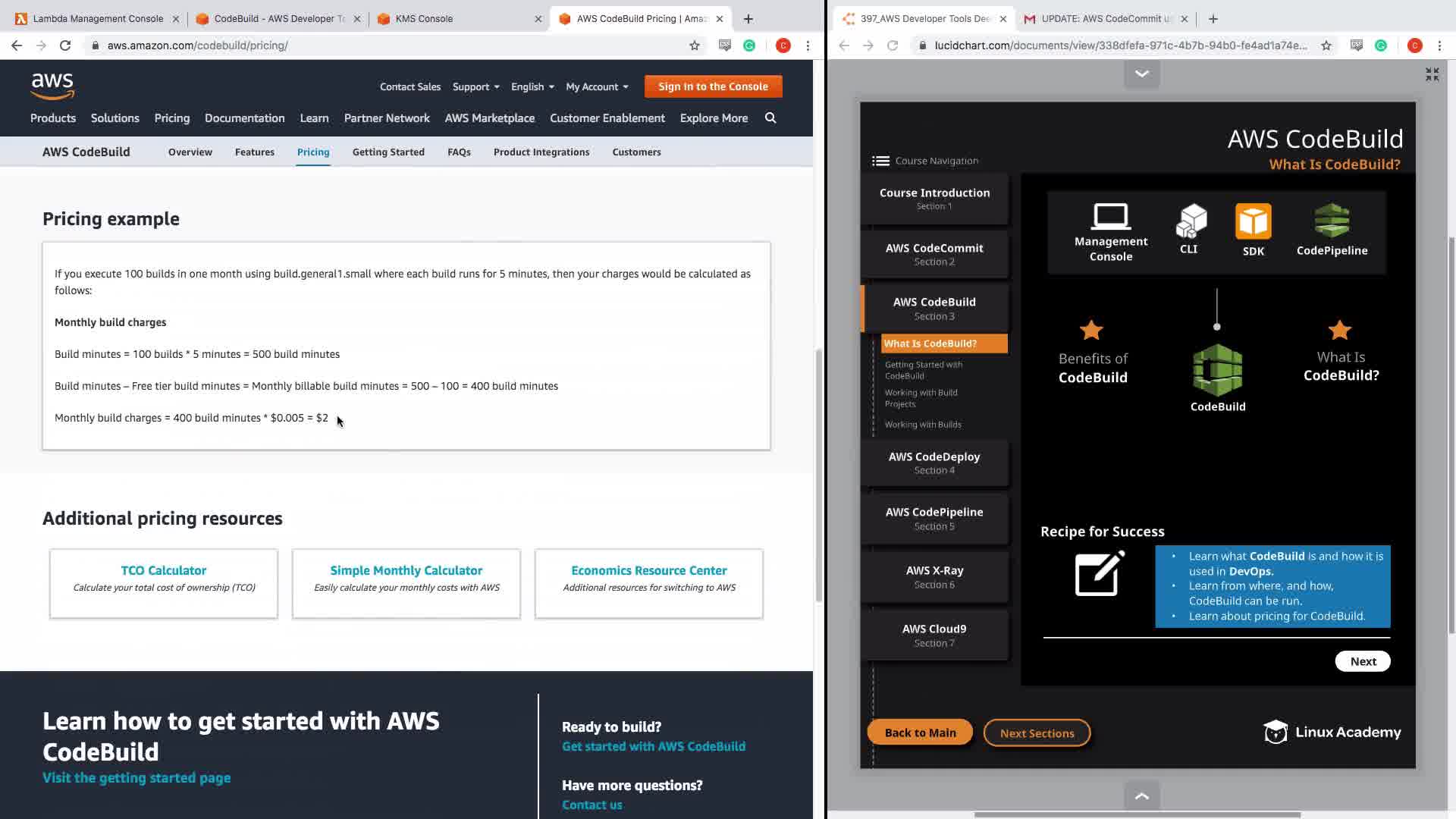The image size is (1456, 819).
Task: Click the CodePipeline icon in the slide
Action: click(1332, 221)
